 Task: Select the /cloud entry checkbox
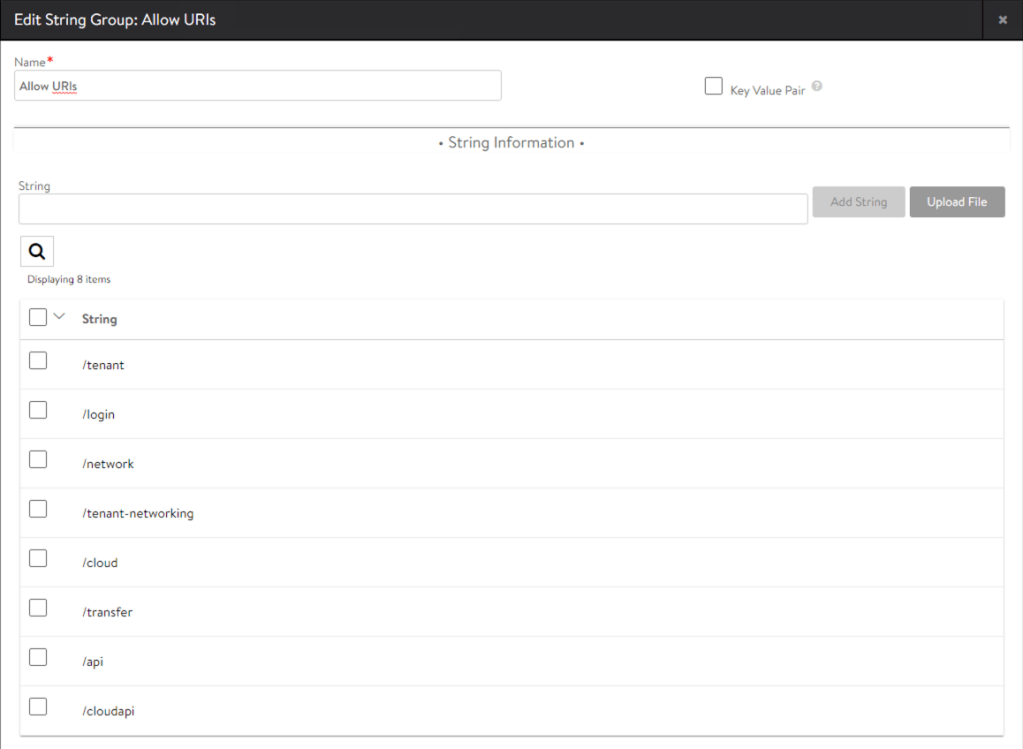[x=38, y=559]
